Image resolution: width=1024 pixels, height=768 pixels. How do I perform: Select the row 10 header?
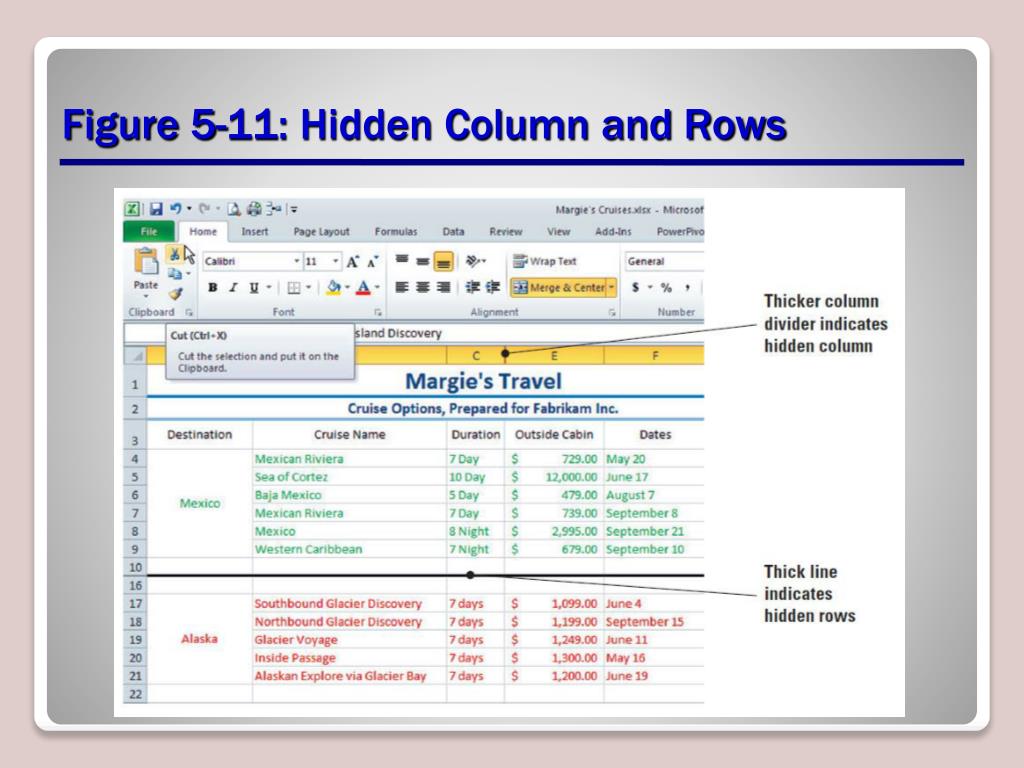[135, 567]
